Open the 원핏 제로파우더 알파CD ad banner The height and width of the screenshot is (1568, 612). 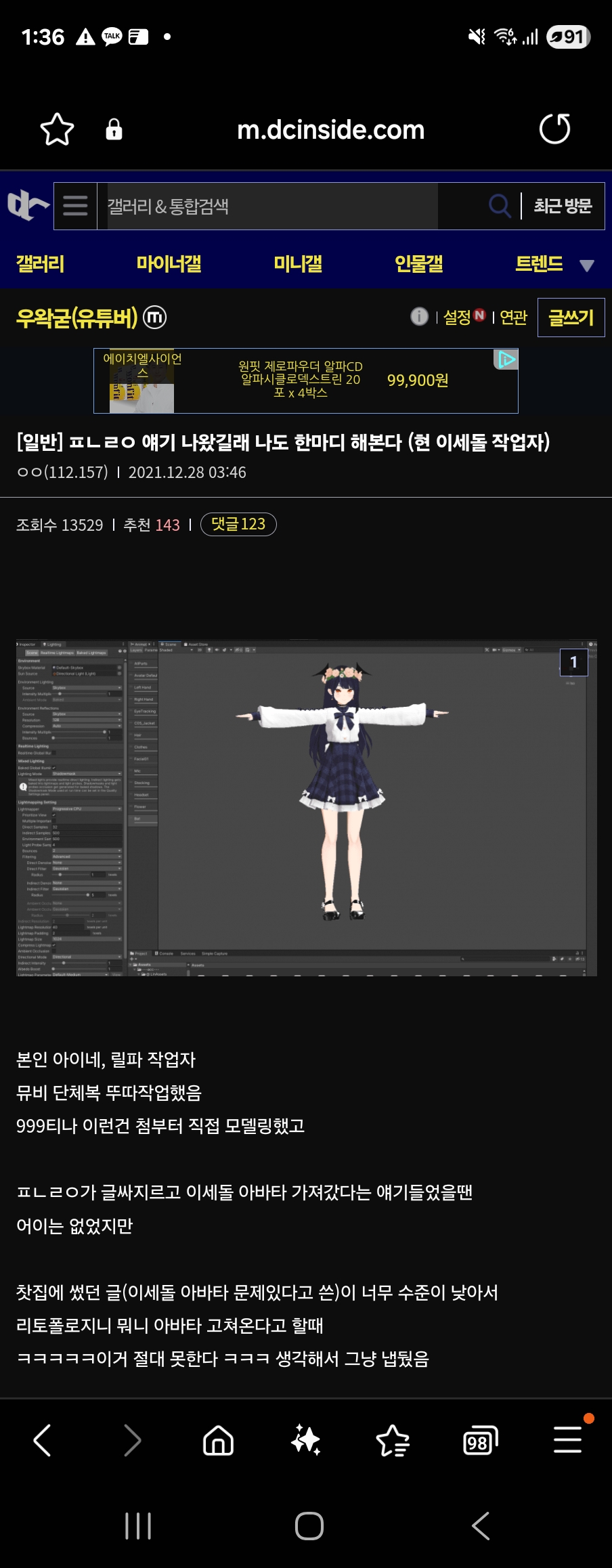point(306,380)
